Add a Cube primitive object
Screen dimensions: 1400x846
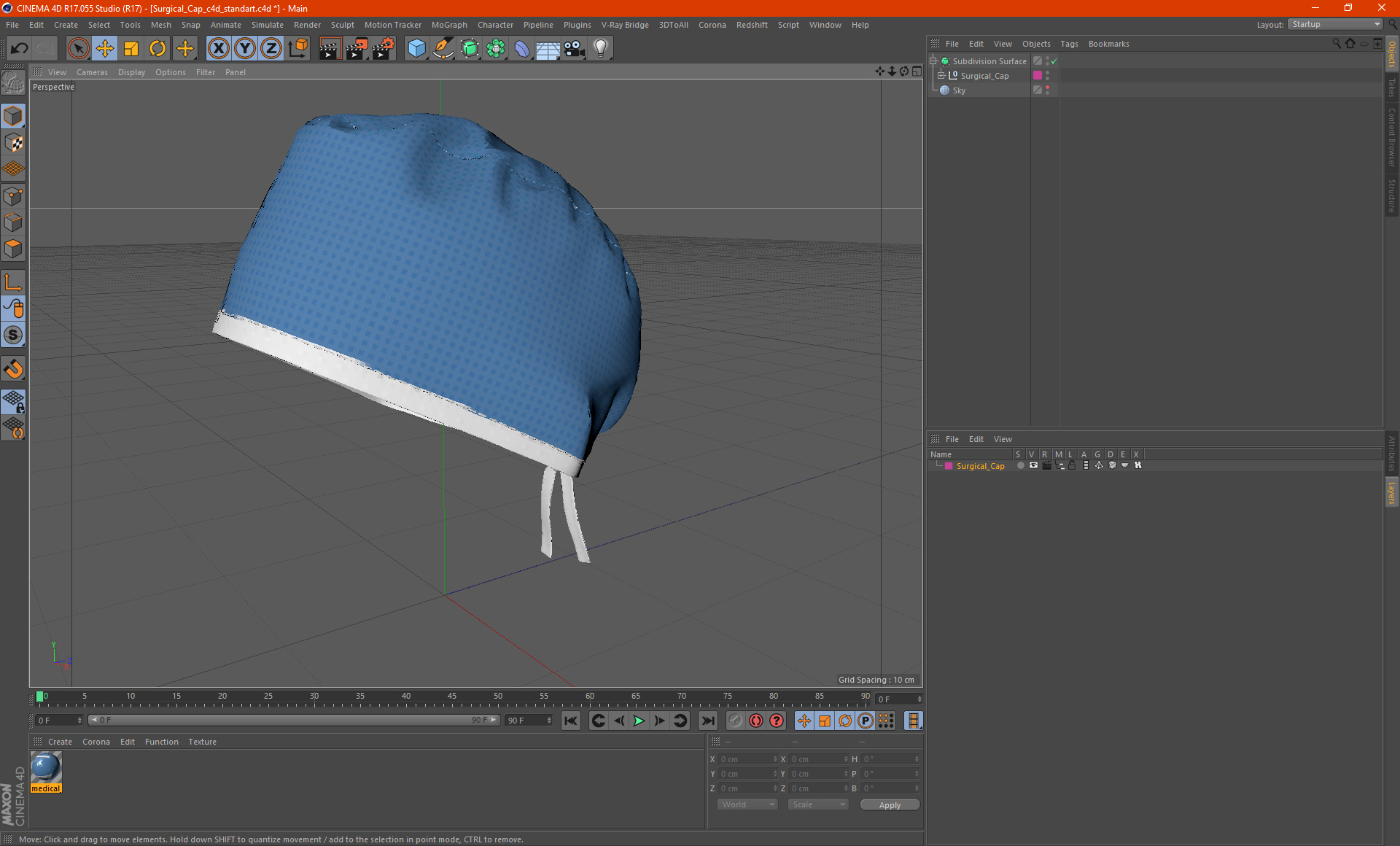416,49
